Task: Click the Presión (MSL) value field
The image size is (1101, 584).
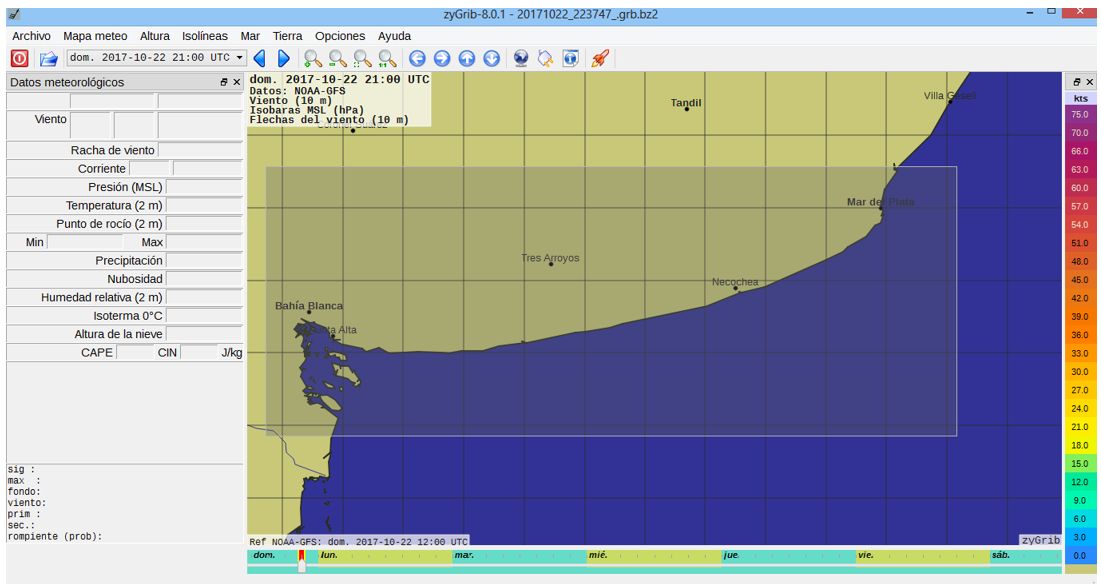Action: pos(204,187)
